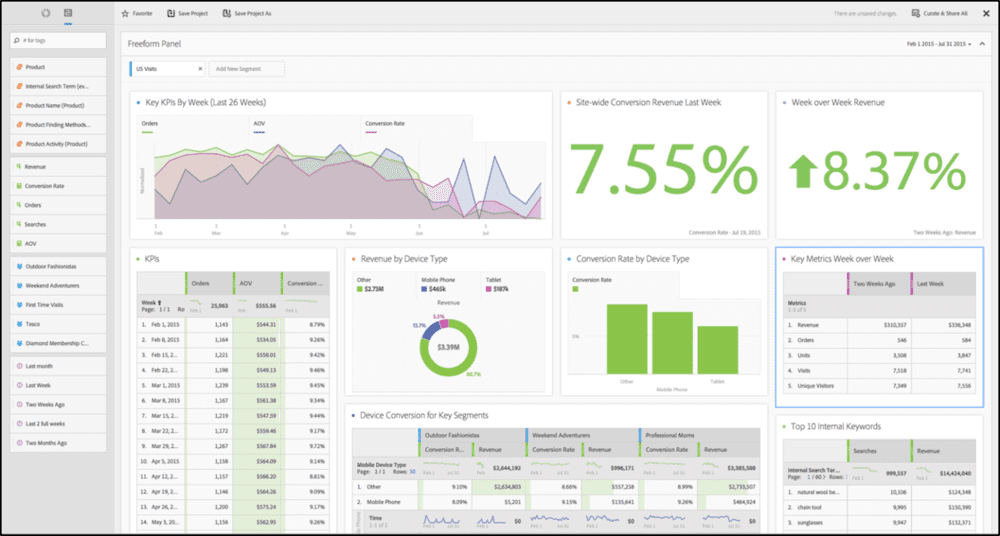Viewport: 1000px width, 536px height.
Task: Select the Tesco segment component
Action: (x=58, y=324)
